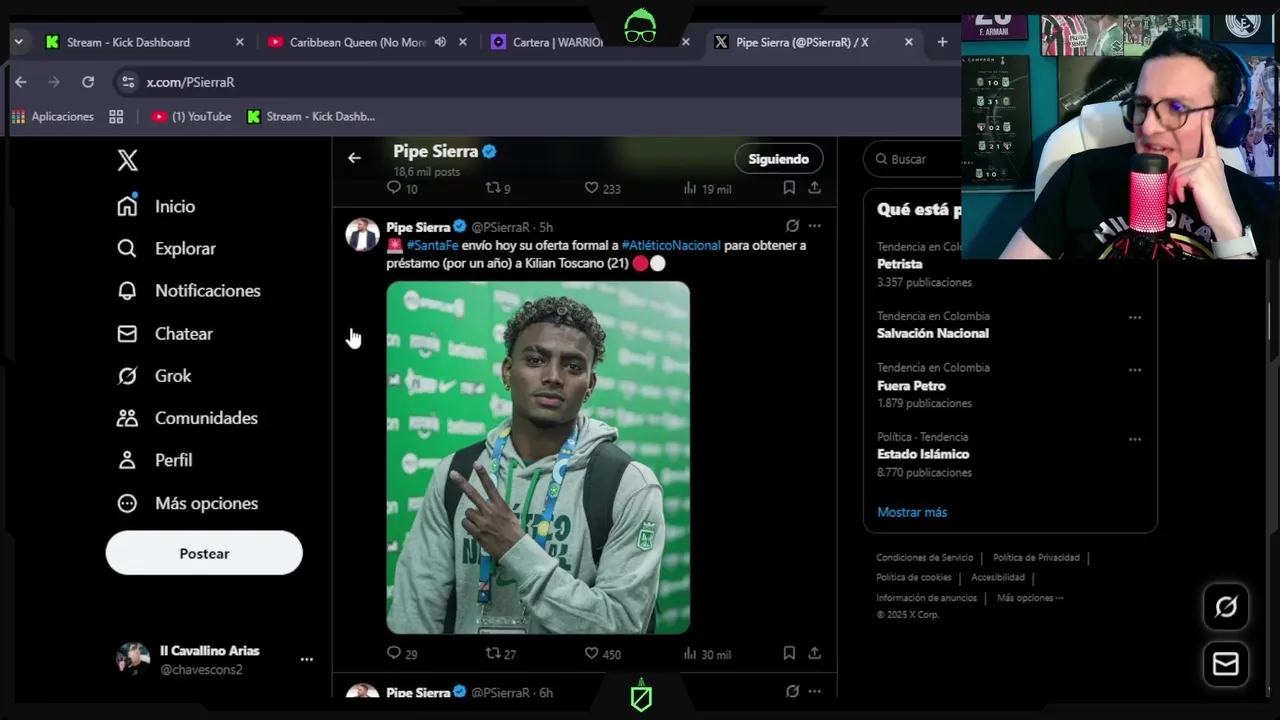Click the Postear button
The width and height of the screenshot is (1280, 720).
click(x=204, y=553)
